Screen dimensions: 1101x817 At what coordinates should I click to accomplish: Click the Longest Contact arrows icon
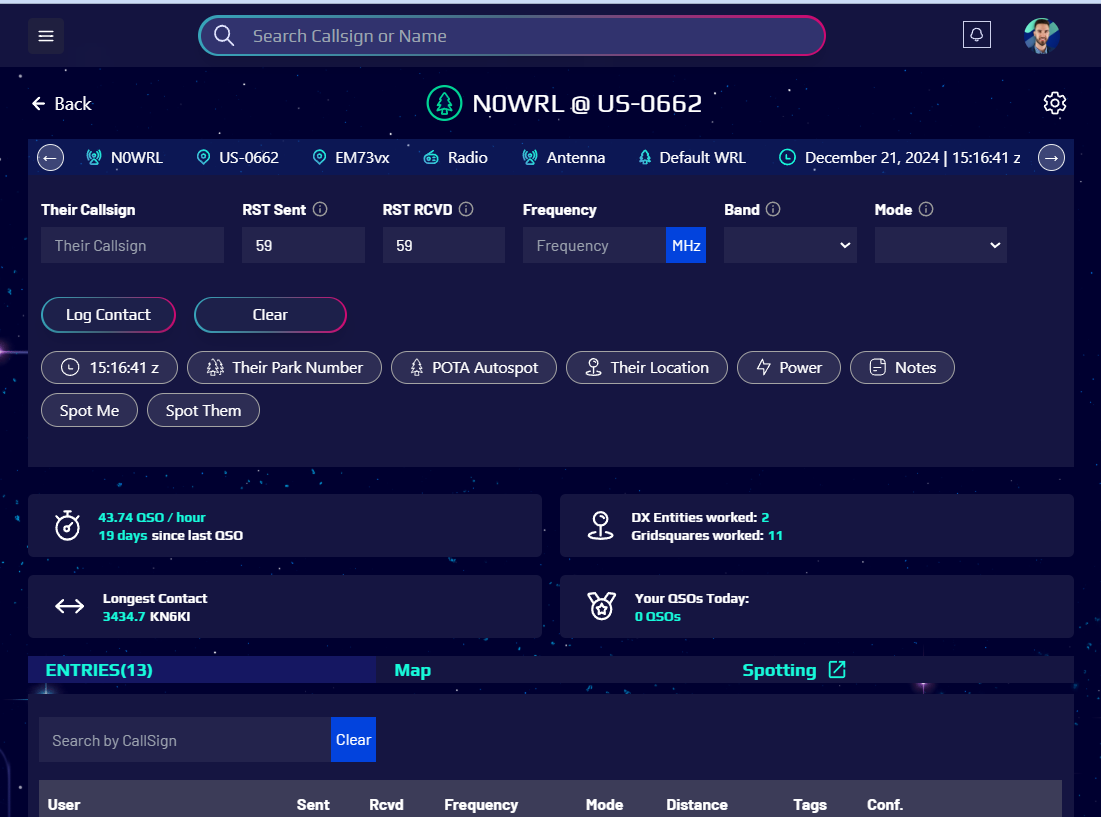click(70, 606)
